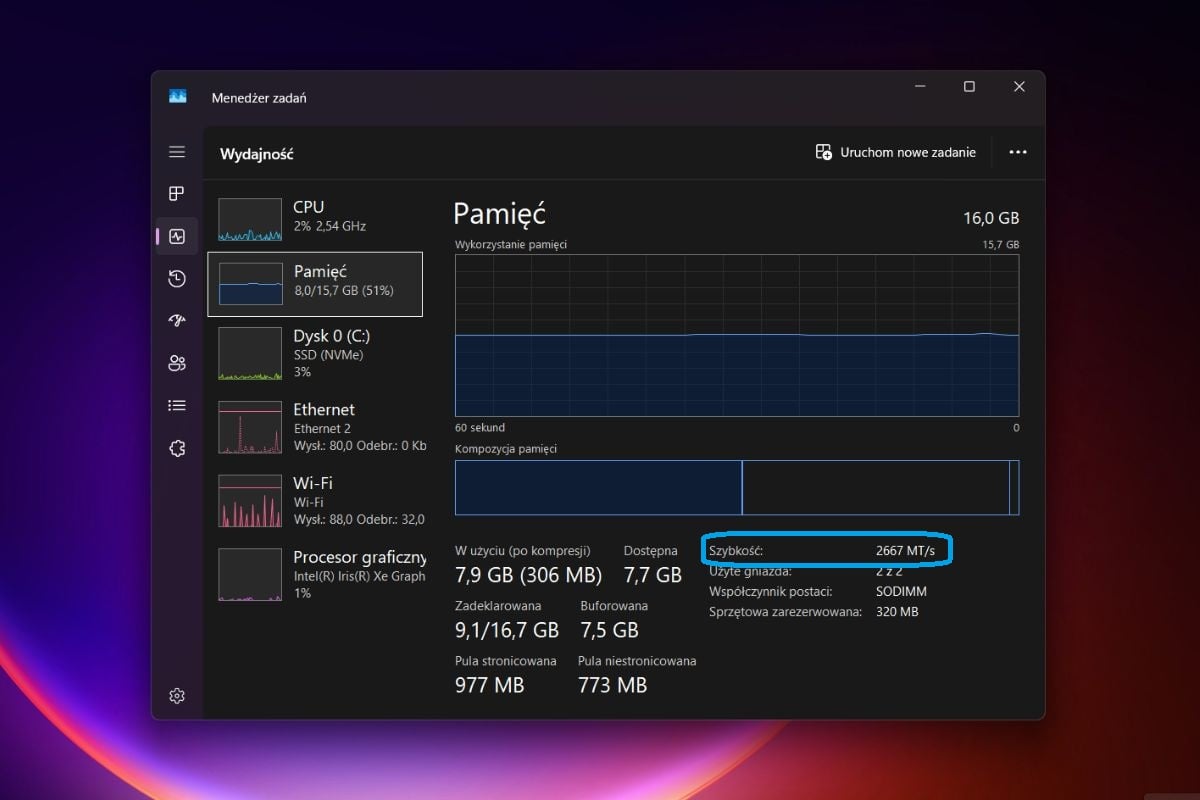Select CPU in the performance list

(315, 219)
